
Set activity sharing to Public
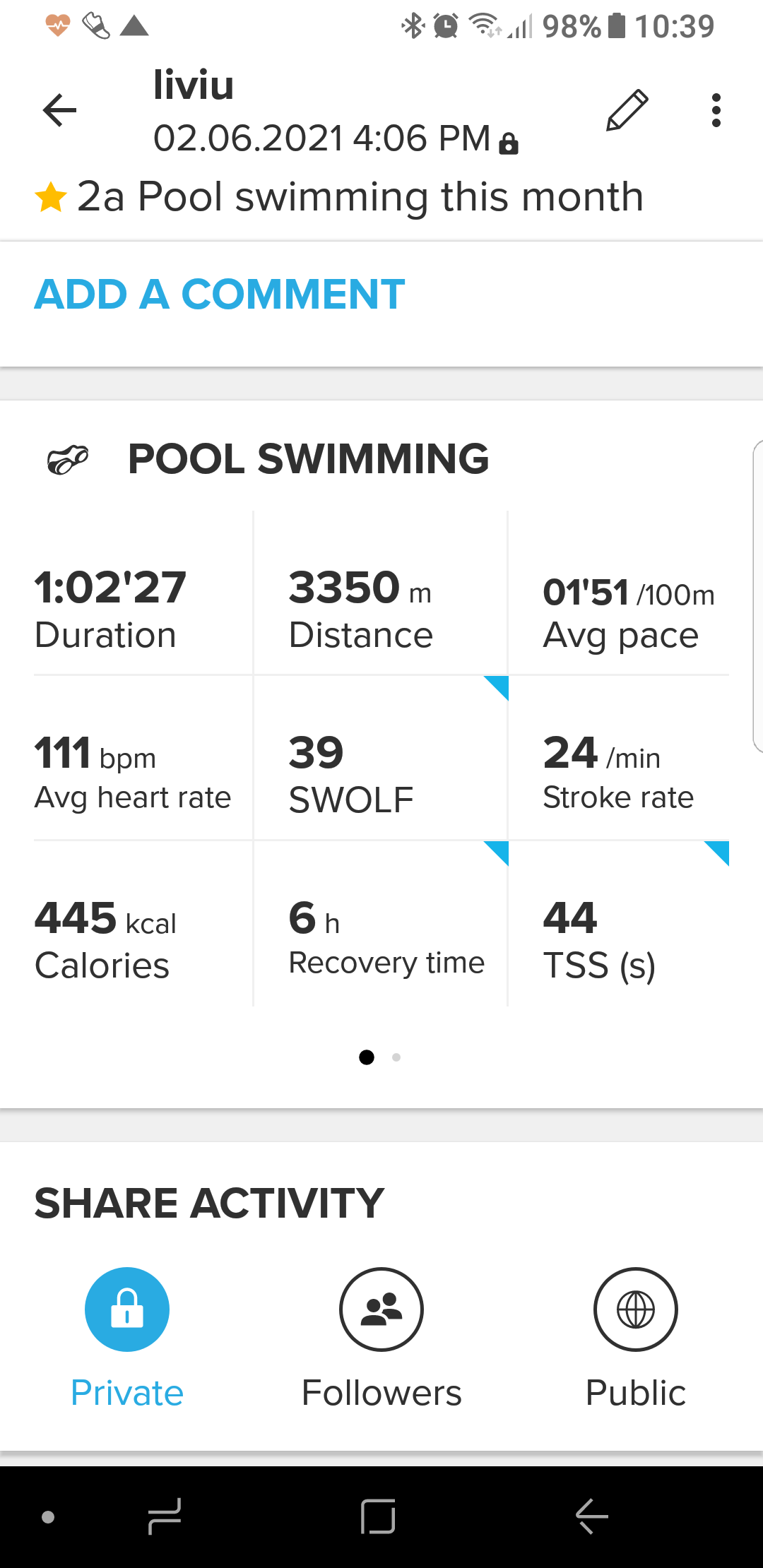636,1309
